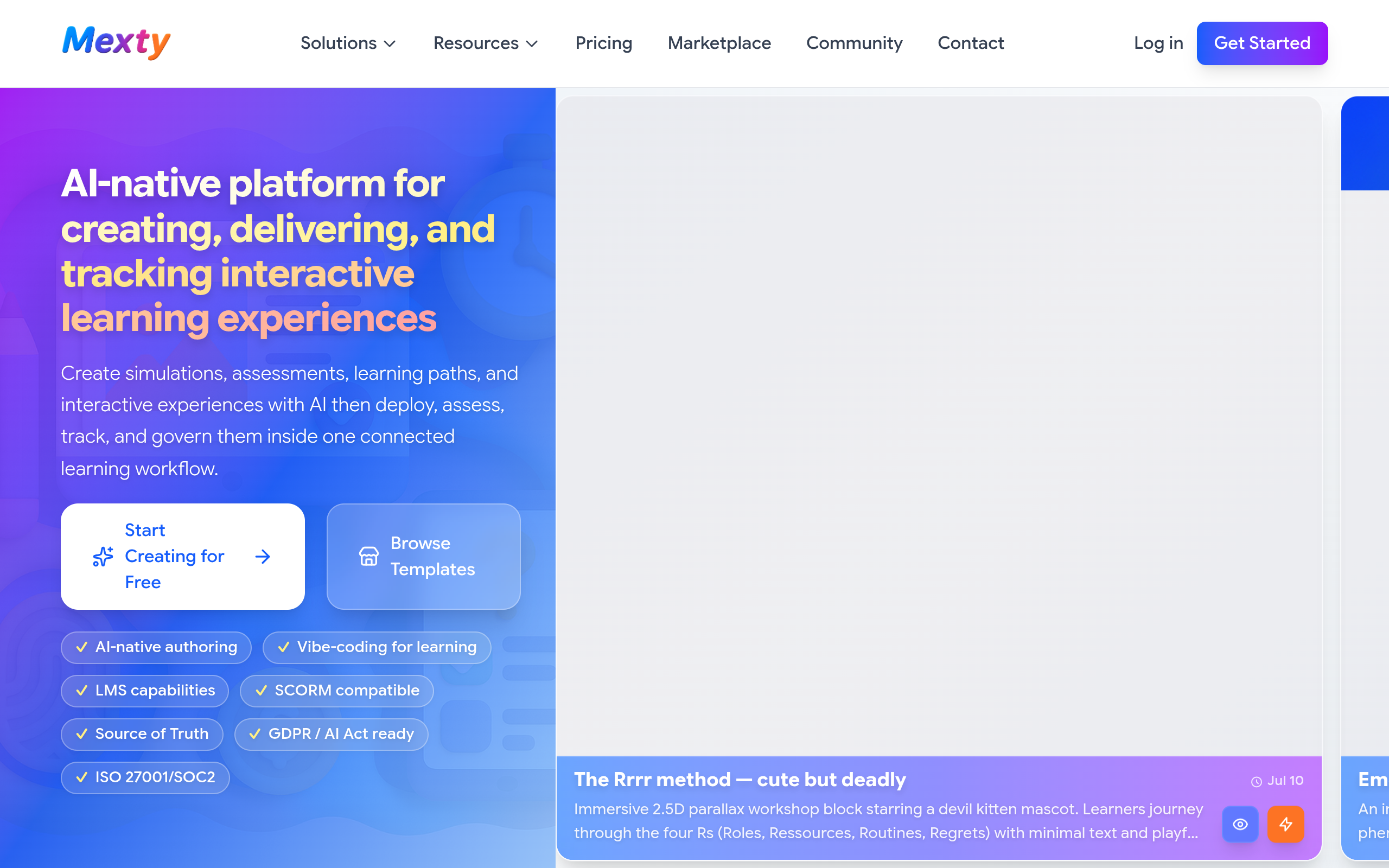Screen dimensions: 1389x868
Task: Click the Source of Truth badge
Action: point(142,734)
